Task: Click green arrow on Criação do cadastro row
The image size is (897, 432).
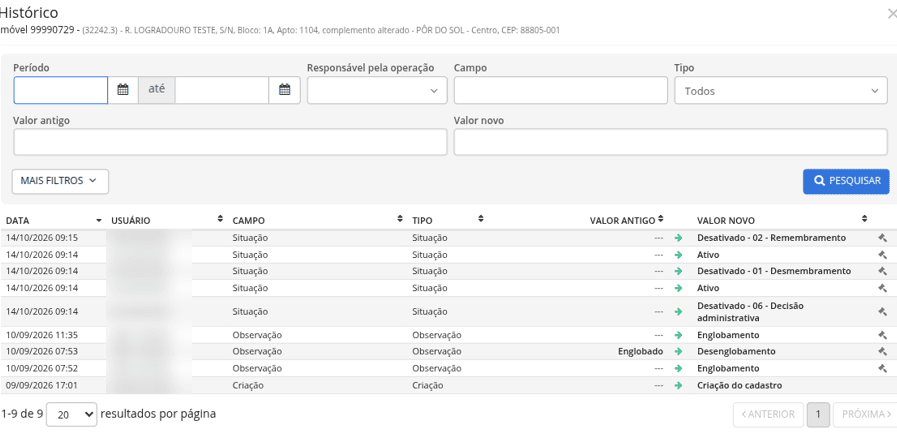Action: click(x=678, y=386)
